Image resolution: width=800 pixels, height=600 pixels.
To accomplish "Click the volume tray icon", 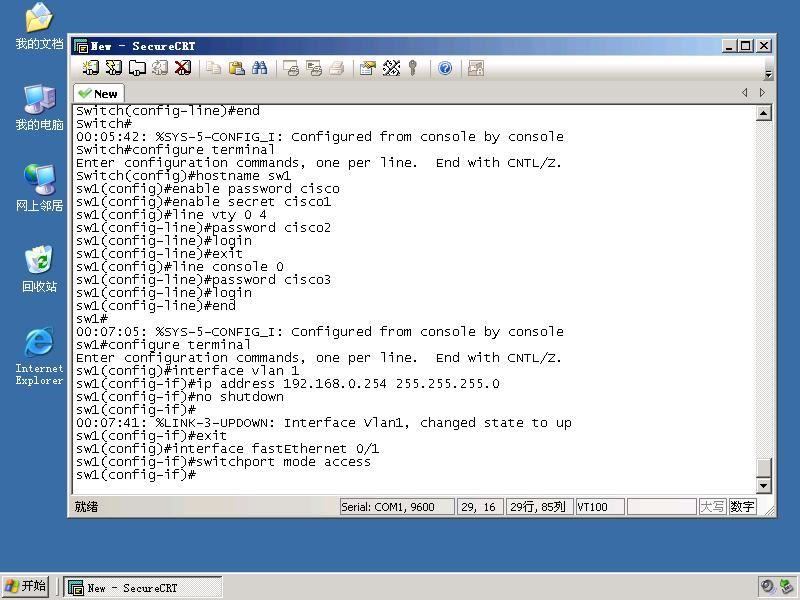I will (x=767, y=587).
